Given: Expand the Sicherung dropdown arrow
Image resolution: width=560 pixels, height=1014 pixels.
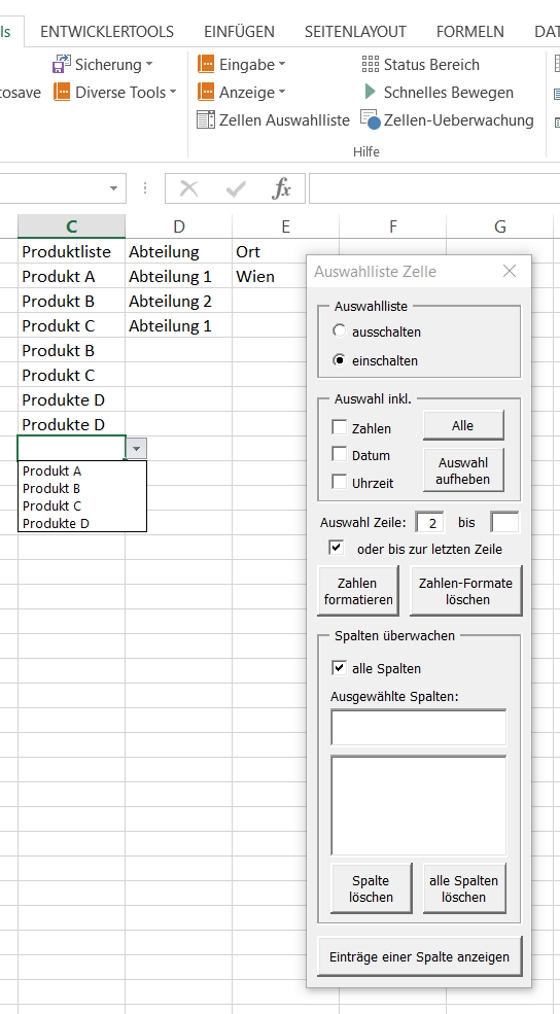Looking at the screenshot, I should point(149,64).
